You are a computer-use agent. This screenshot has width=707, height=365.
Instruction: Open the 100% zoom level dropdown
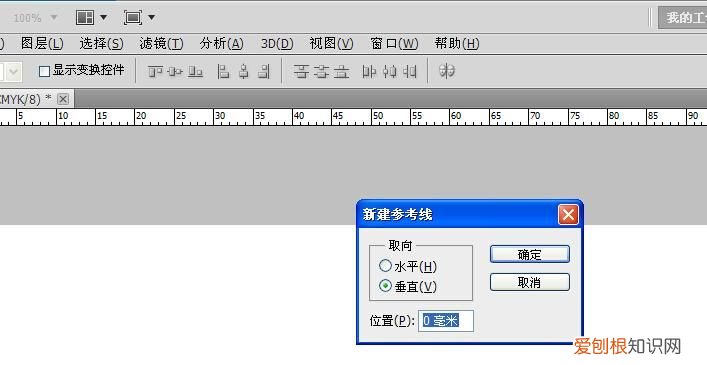54,18
